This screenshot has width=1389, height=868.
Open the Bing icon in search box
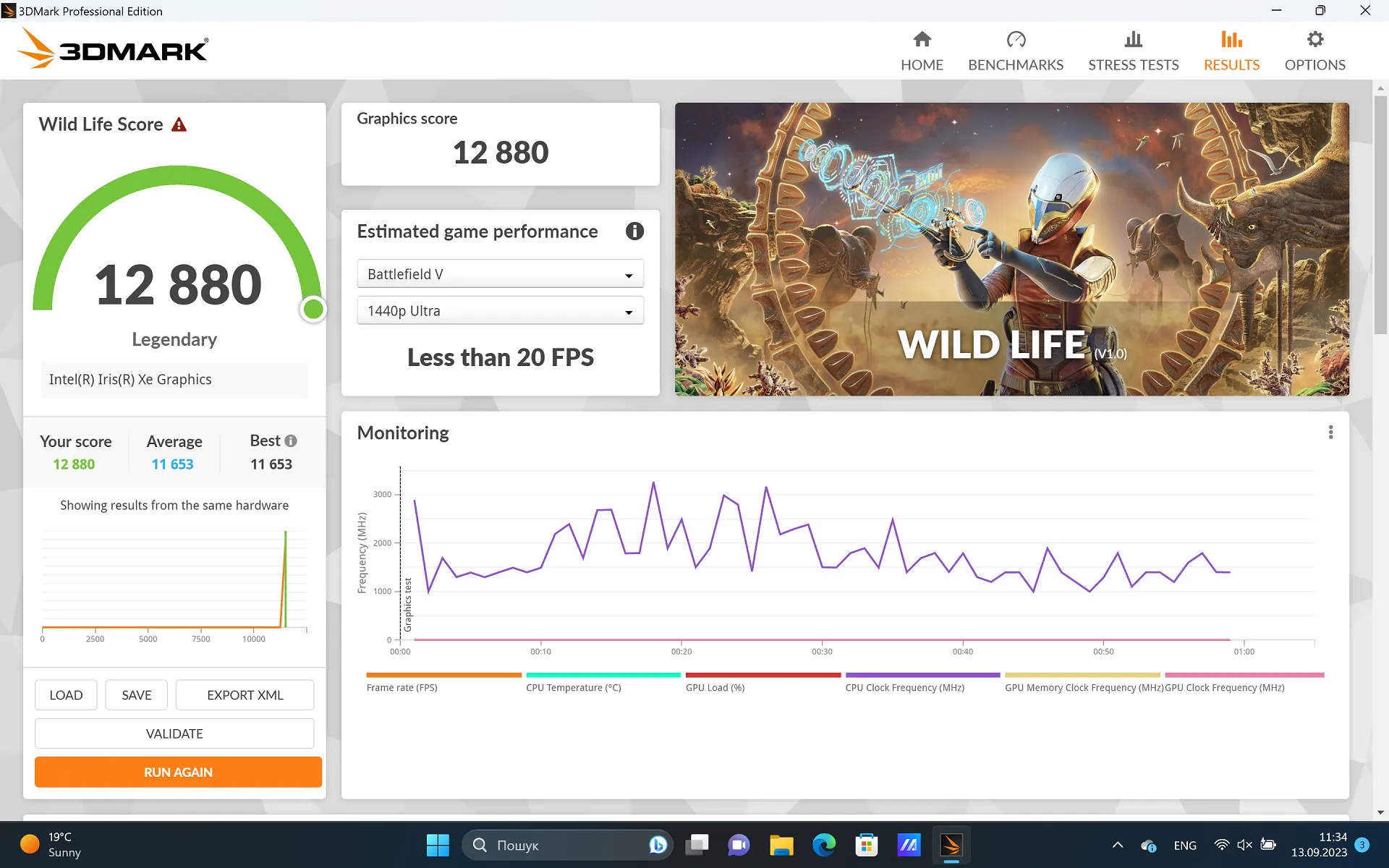click(x=658, y=845)
